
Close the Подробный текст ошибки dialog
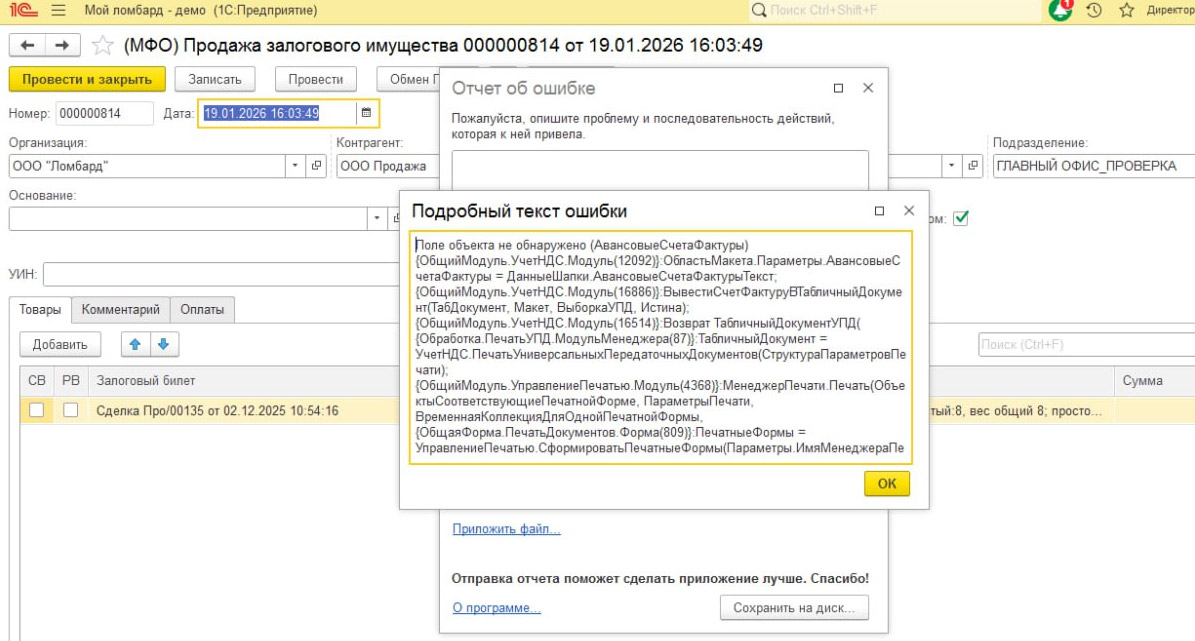908,211
